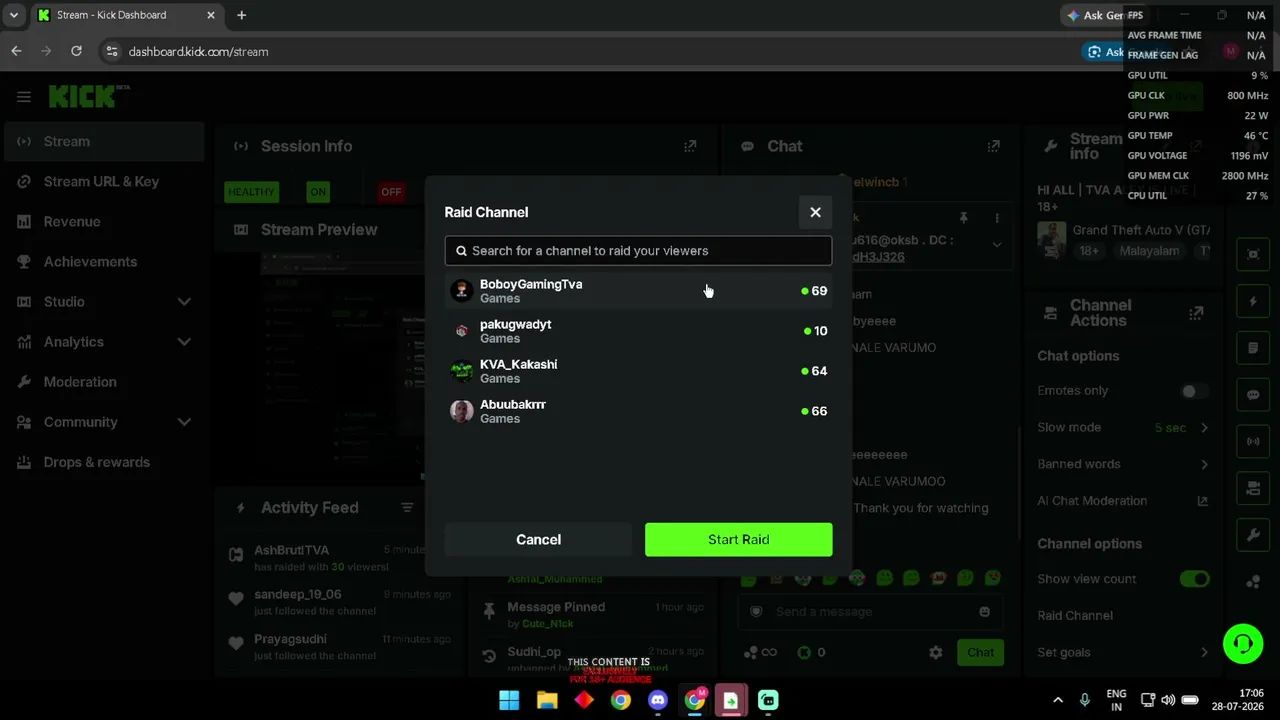Screen dimensions: 1280x720
Task: Click the screen capture icon in the right rail
Action: tap(1253, 254)
